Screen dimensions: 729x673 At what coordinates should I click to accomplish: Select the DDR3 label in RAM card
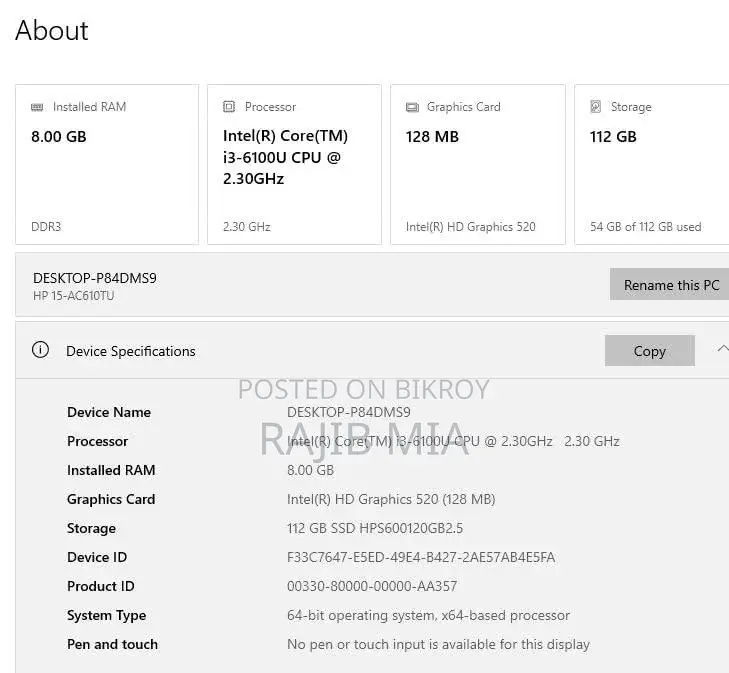coord(46,227)
